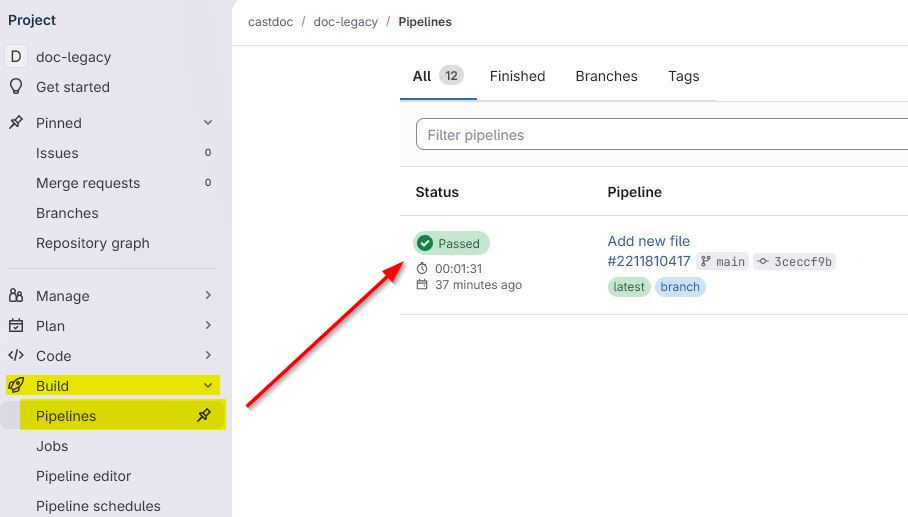Click the Passed status badge

[451, 243]
